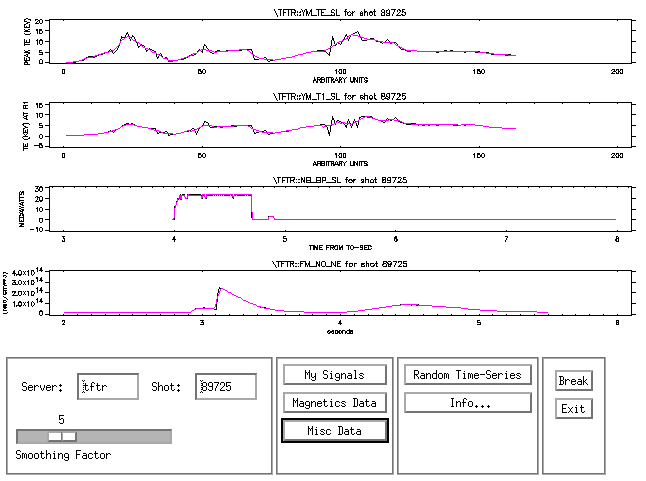Exit the application with the Exit button
The image size is (646, 481).
(x=573, y=408)
